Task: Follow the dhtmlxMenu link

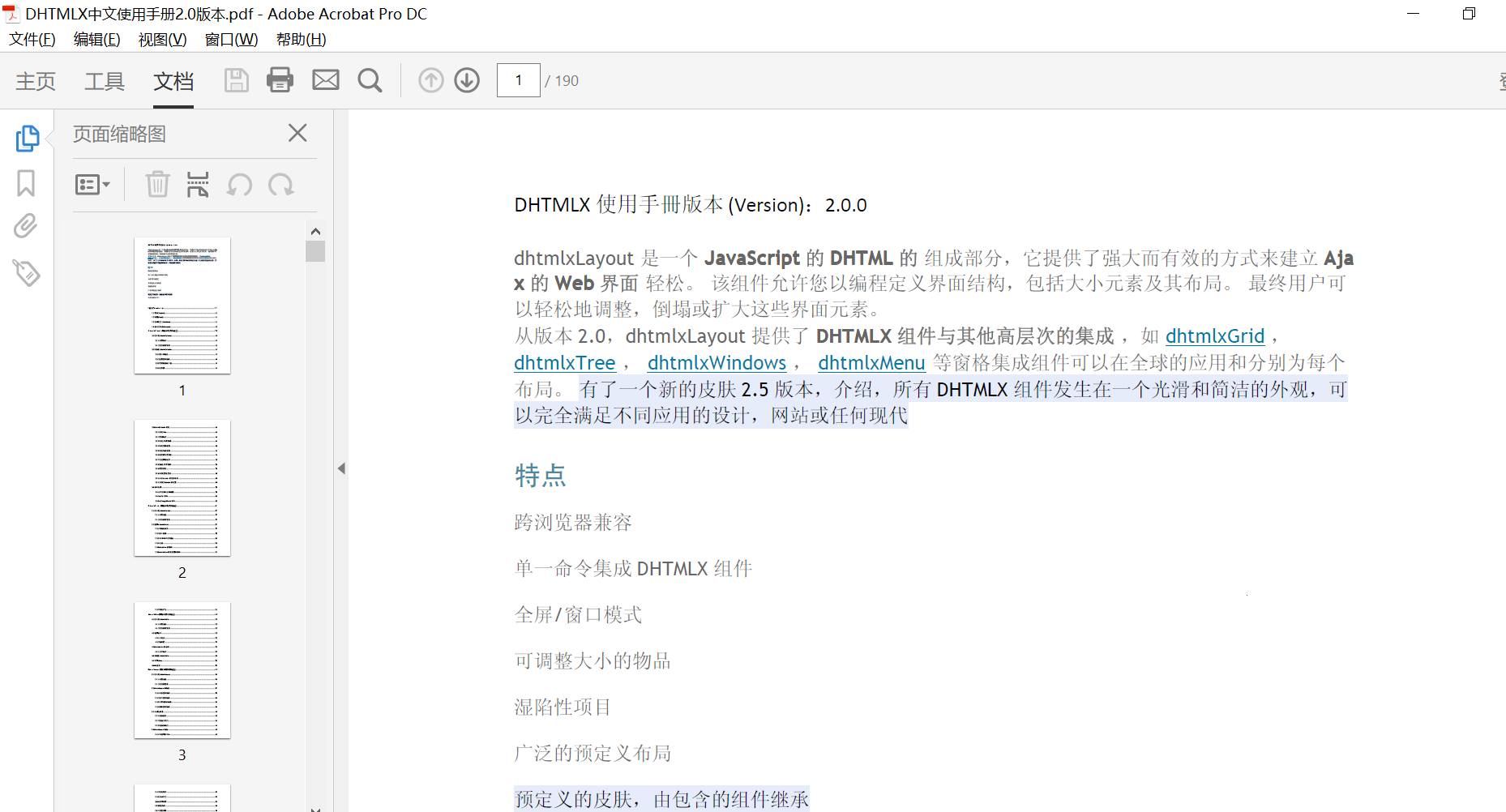Action: tap(871, 363)
